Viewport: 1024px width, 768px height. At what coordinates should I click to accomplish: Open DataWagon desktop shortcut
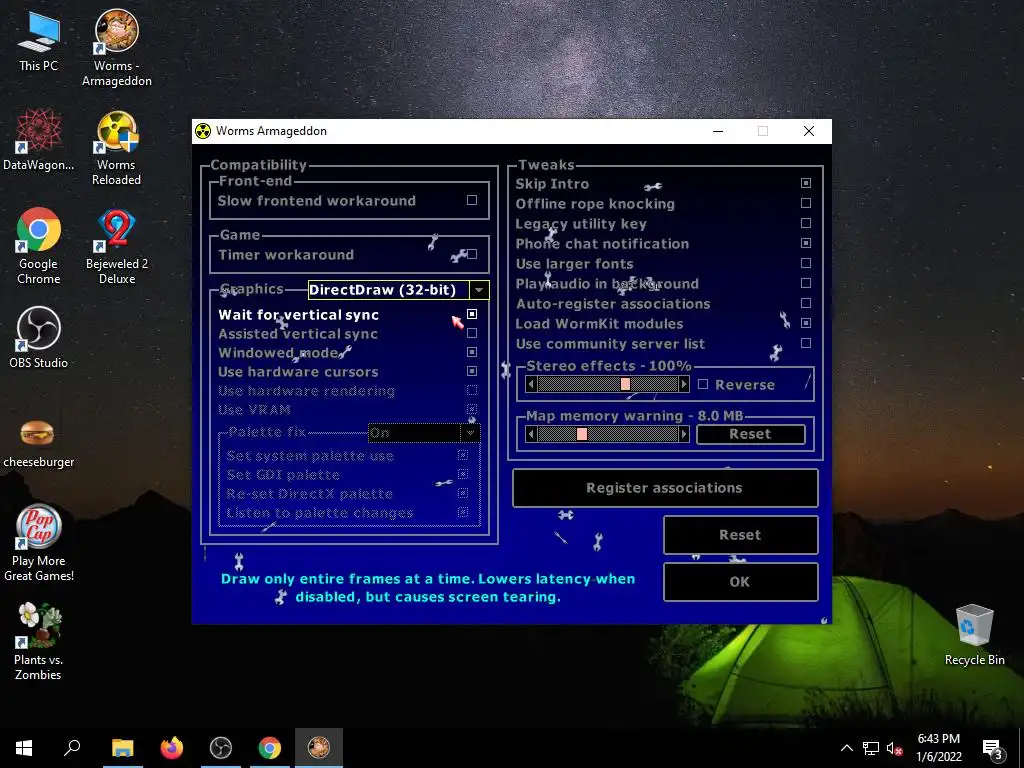coord(38,140)
